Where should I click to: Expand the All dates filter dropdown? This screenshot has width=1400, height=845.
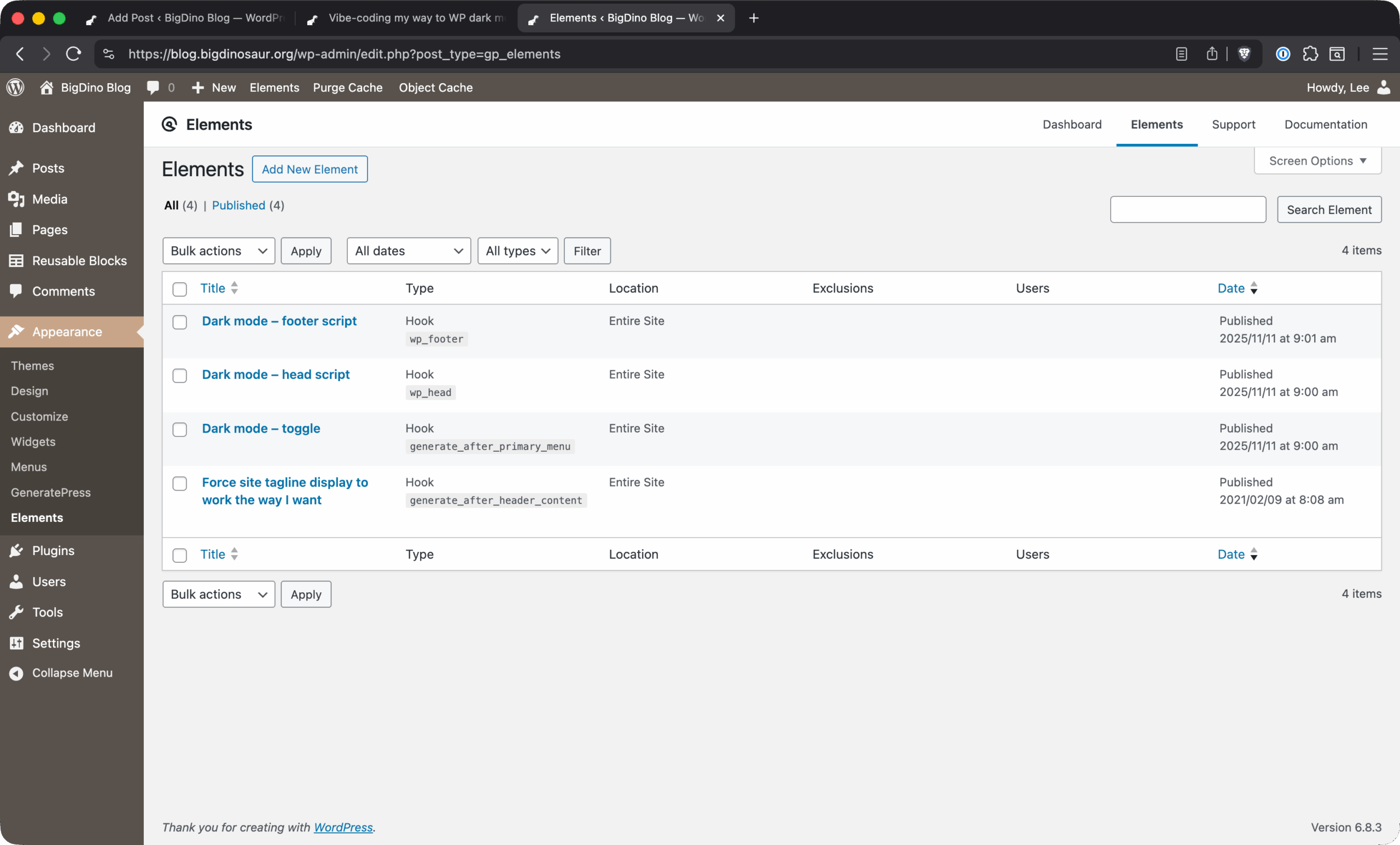pyautogui.click(x=408, y=250)
